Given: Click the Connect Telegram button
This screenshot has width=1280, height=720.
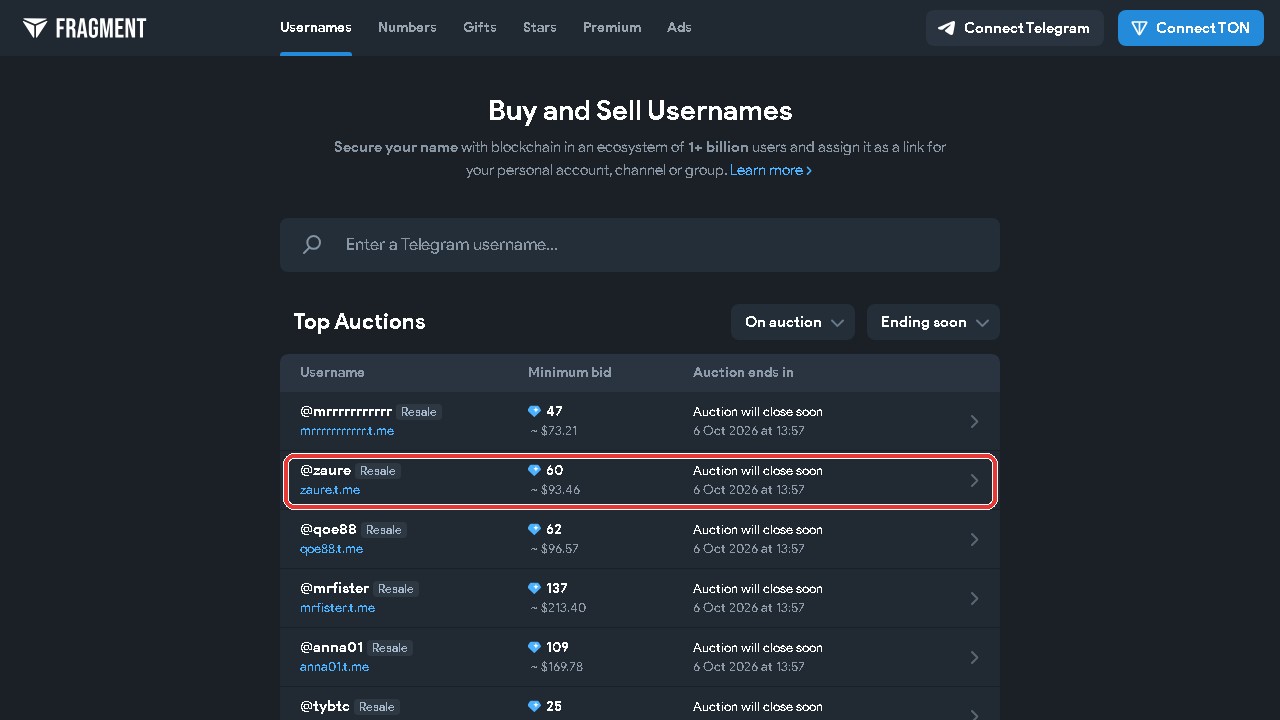Looking at the screenshot, I should (x=1015, y=28).
